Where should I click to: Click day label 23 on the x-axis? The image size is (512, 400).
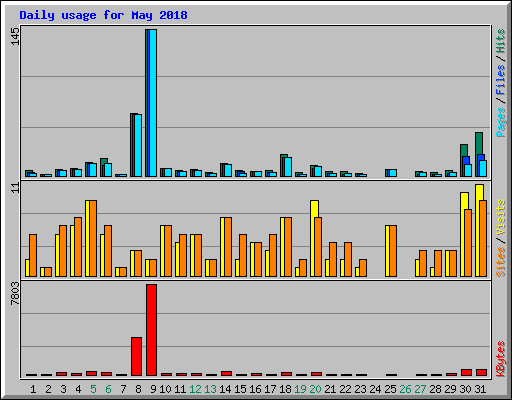tap(360, 389)
